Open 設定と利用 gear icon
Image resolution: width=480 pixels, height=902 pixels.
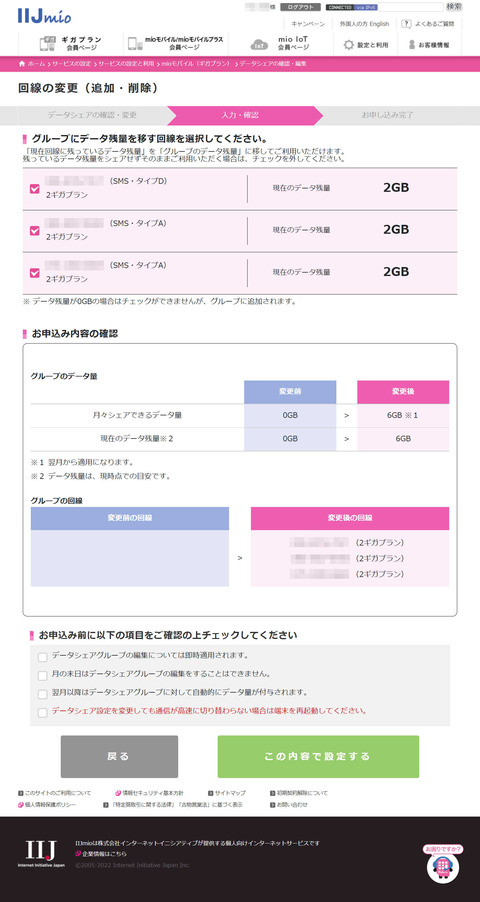[348, 44]
